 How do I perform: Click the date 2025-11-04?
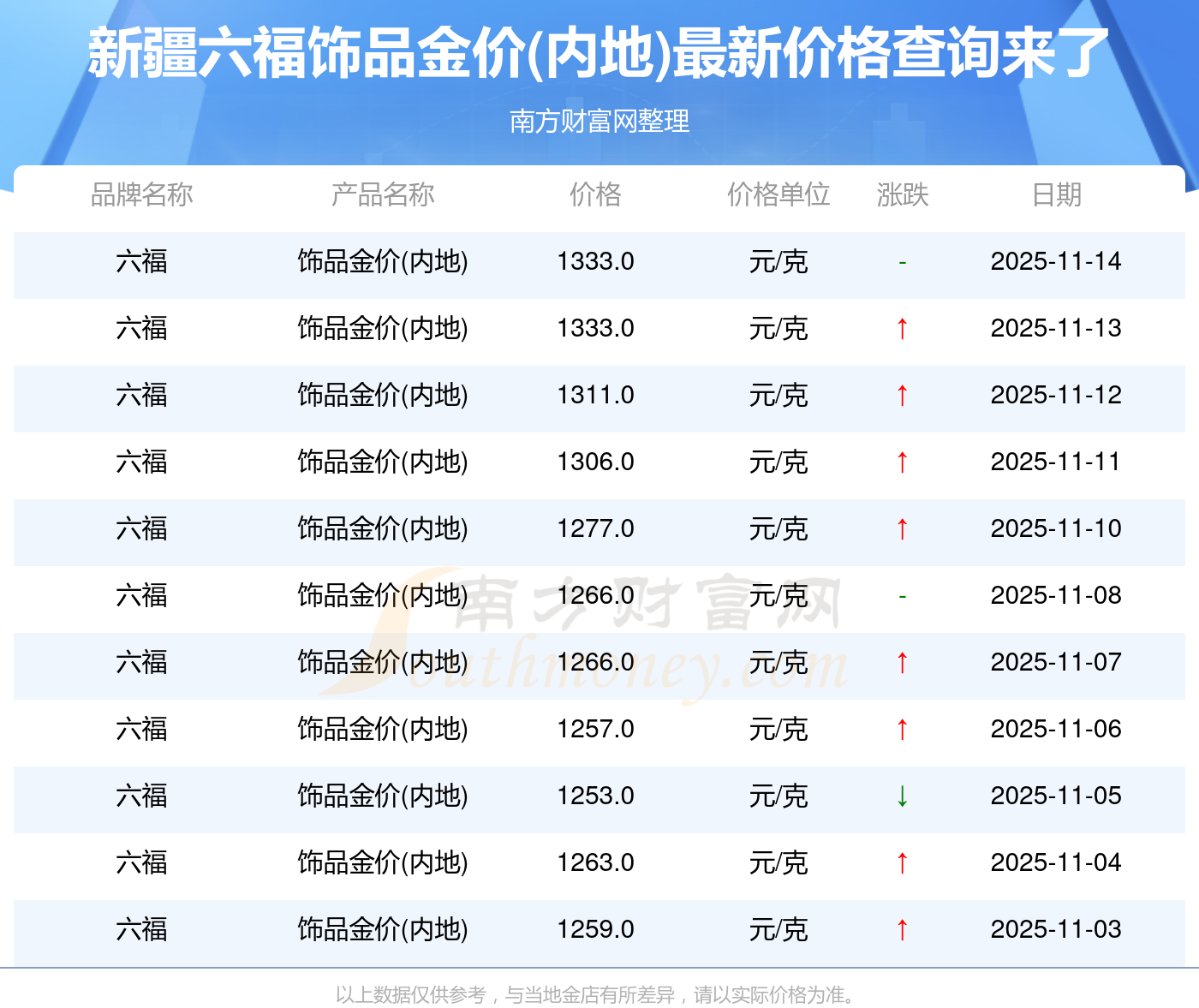tap(1056, 862)
